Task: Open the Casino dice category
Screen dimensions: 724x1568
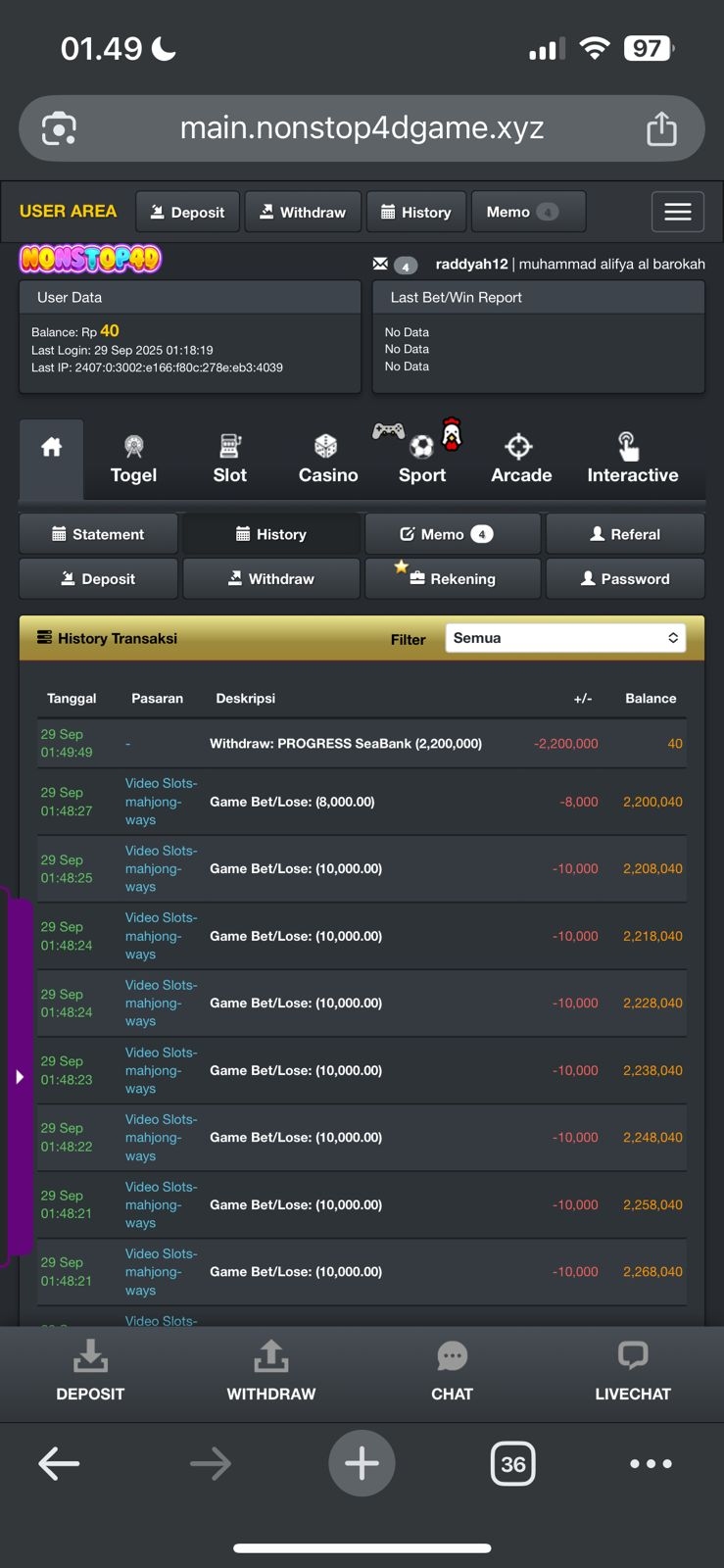Action: [x=327, y=460]
